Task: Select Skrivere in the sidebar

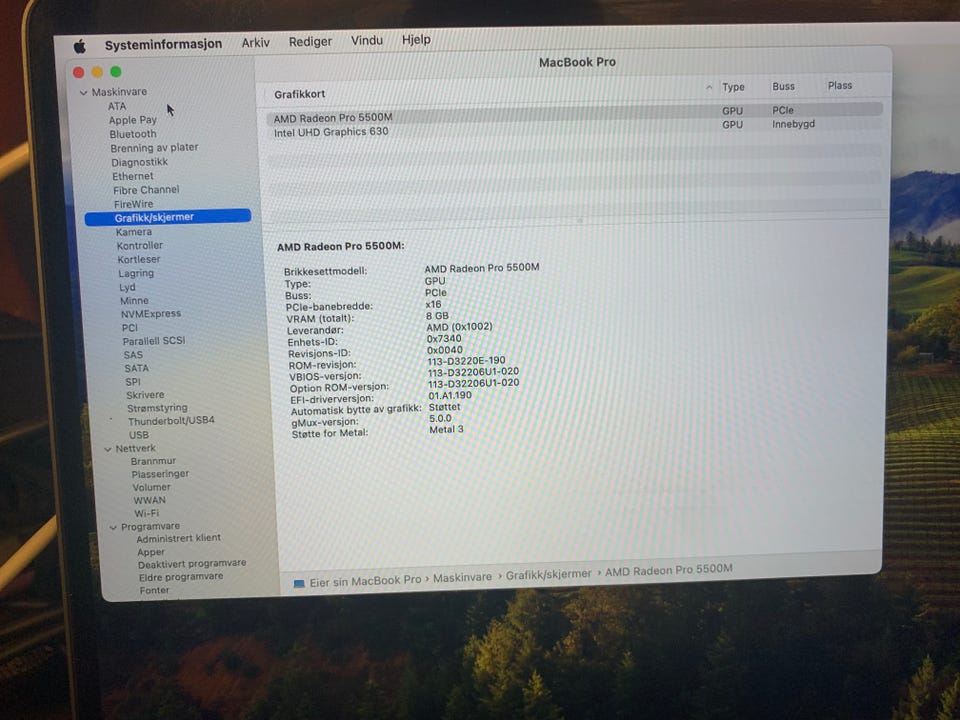Action: click(x=145, y=395)
